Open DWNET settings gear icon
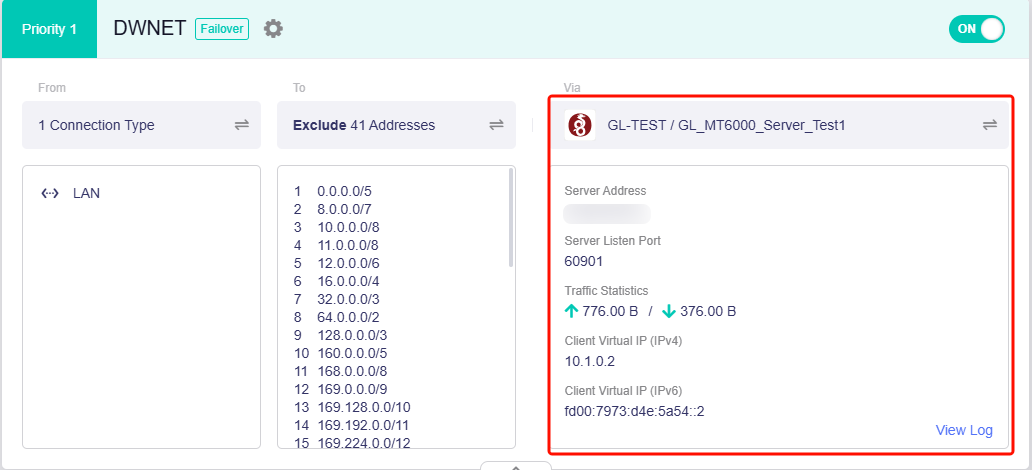This screenshot has height=470, width=1032. (x=273, y=29)
